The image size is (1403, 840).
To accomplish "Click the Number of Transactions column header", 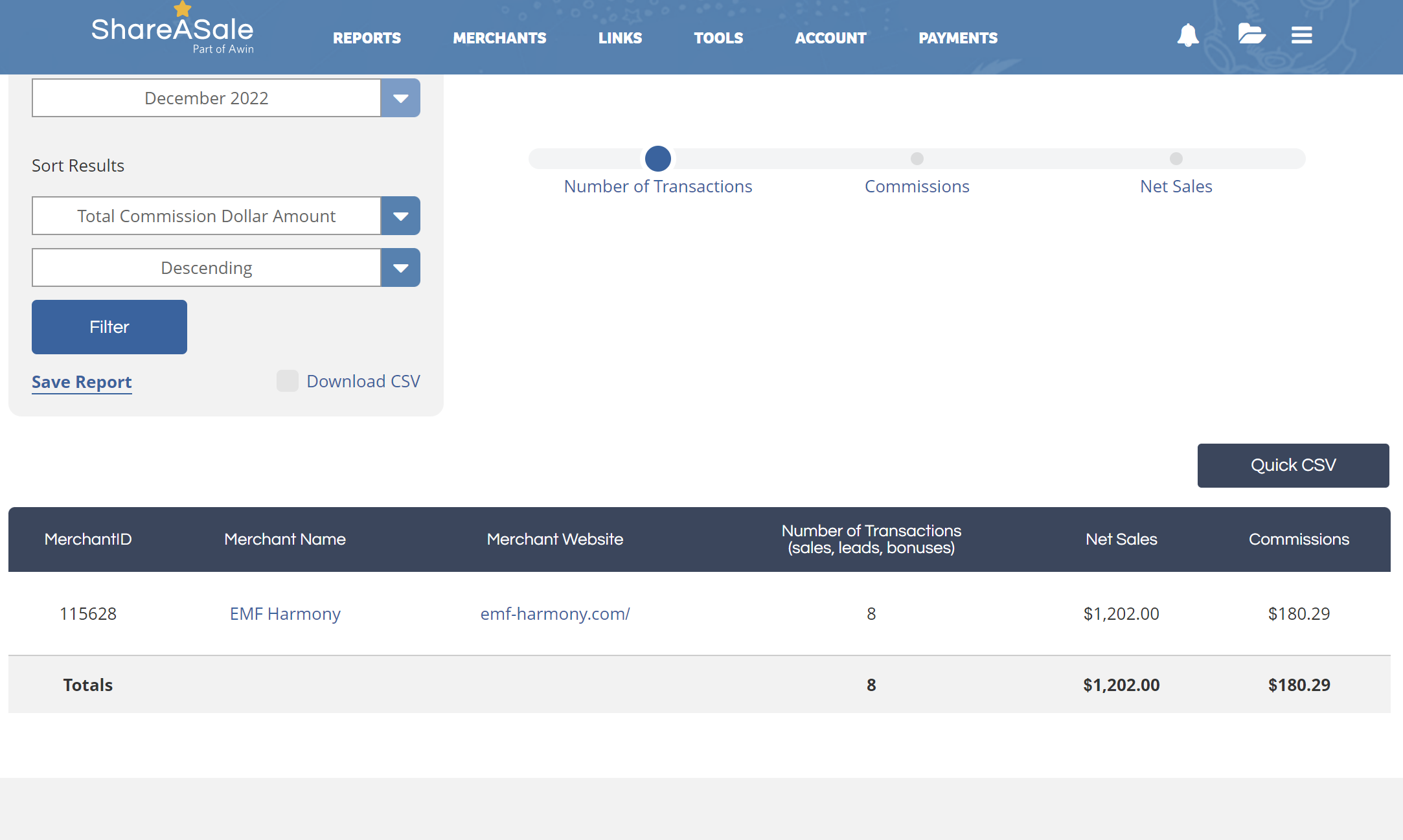I will point(871,539).
